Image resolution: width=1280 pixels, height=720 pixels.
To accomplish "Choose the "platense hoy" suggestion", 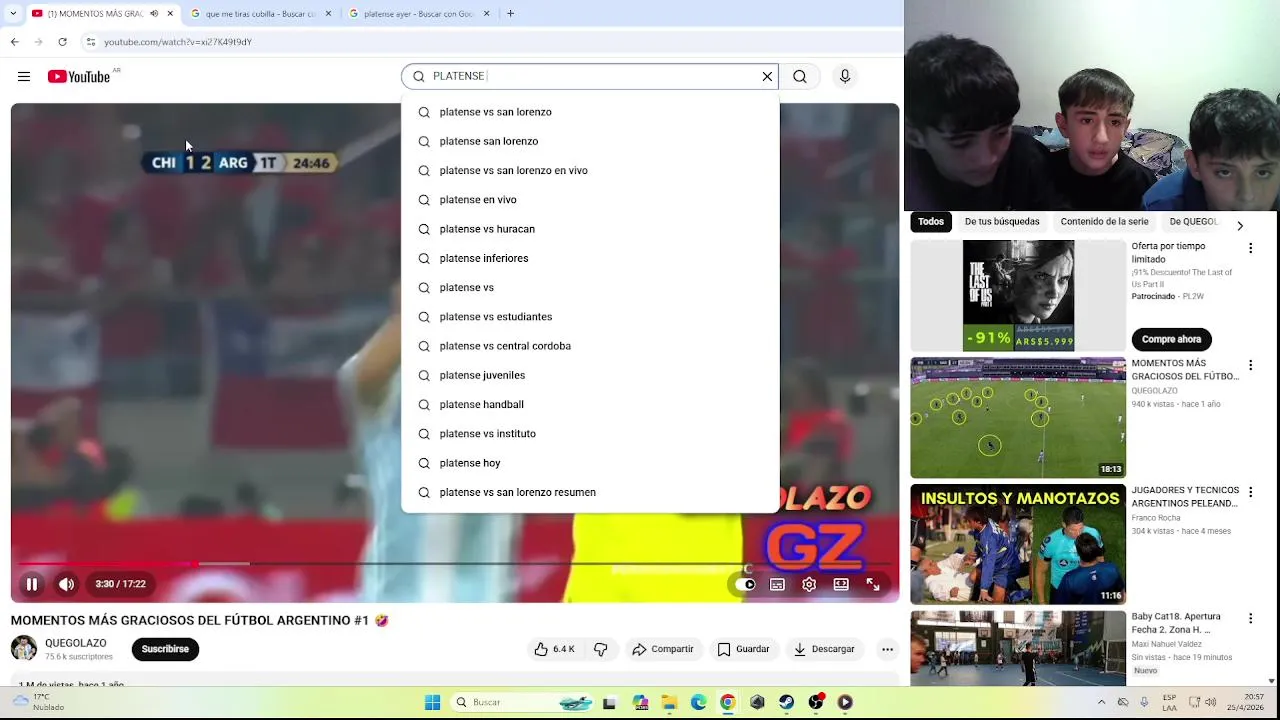I will point(590,463).
